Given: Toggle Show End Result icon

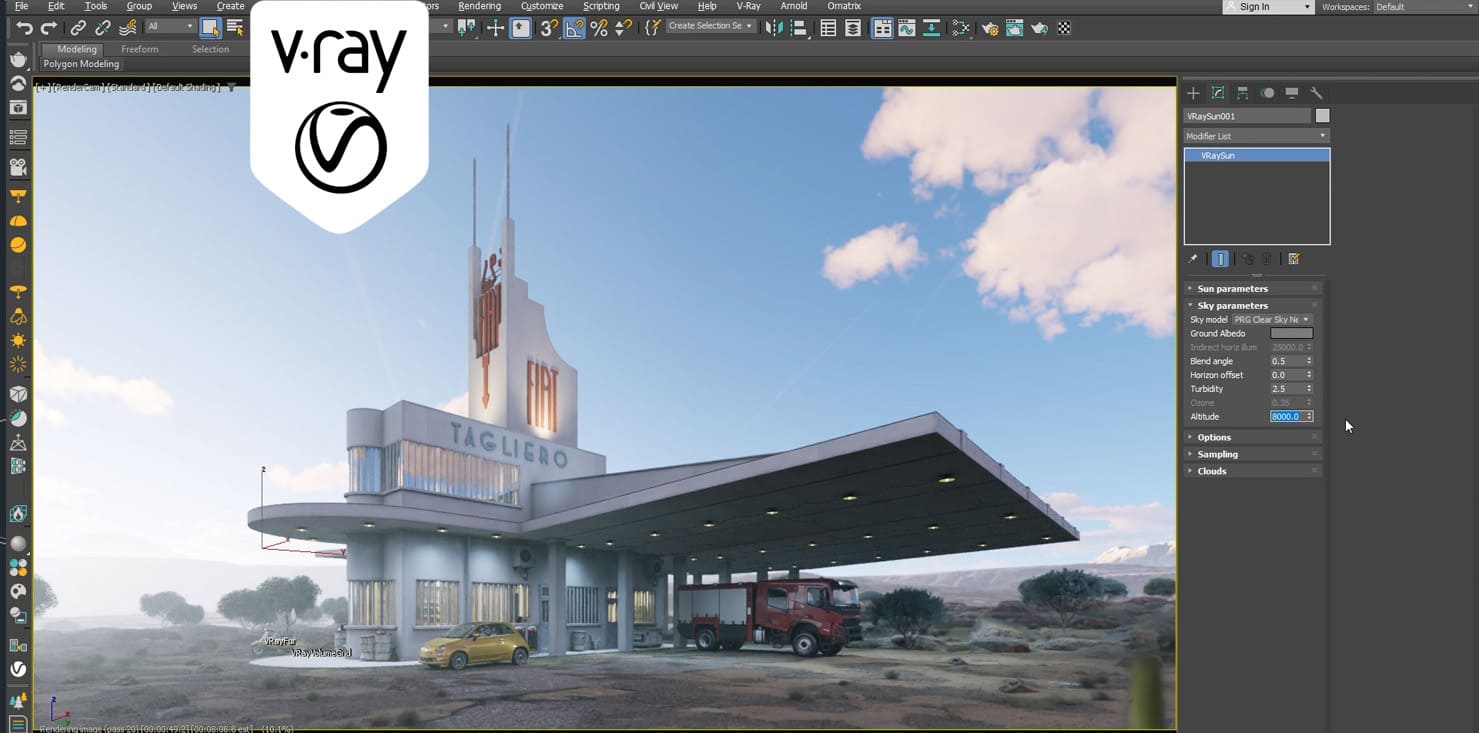Looking at the screenshot, I should (1220, 259).
